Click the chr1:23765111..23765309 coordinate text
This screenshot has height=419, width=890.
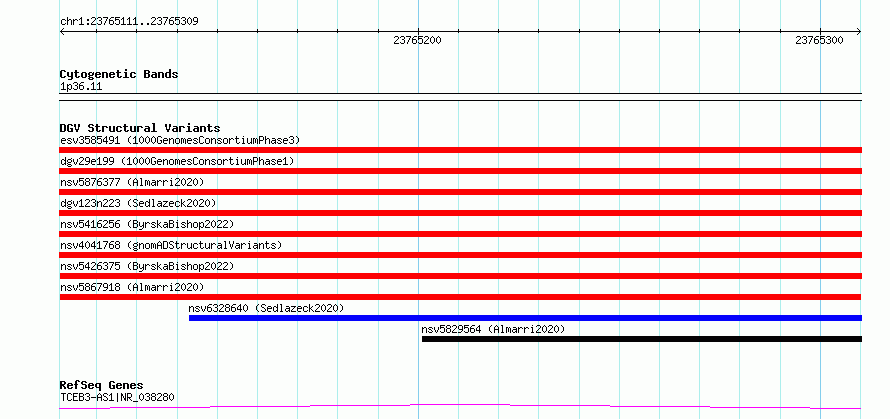click(x=129, y=22)
